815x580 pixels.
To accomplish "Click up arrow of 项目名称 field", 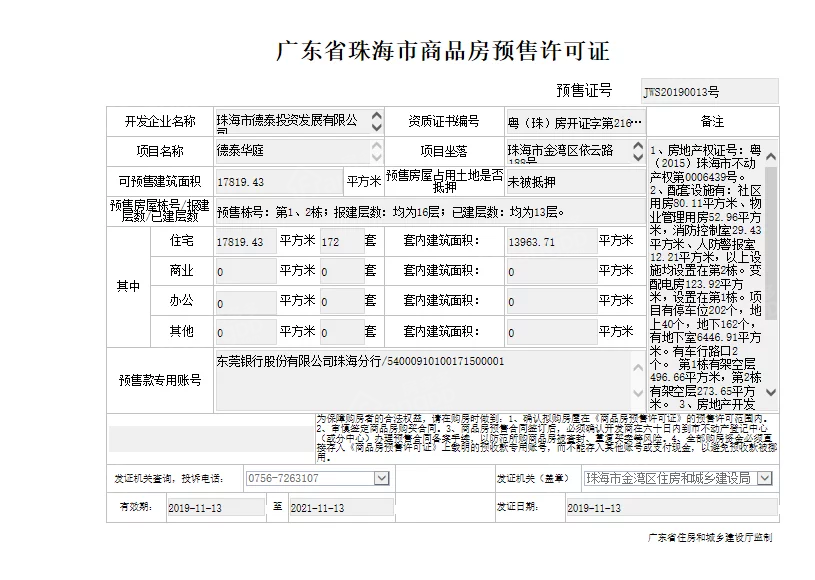I will click(377, 146).
